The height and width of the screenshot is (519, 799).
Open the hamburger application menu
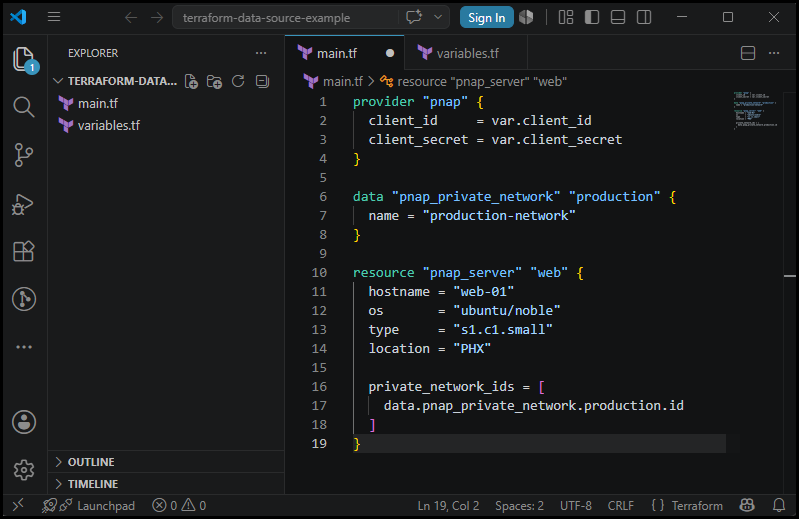pos(54,17)
